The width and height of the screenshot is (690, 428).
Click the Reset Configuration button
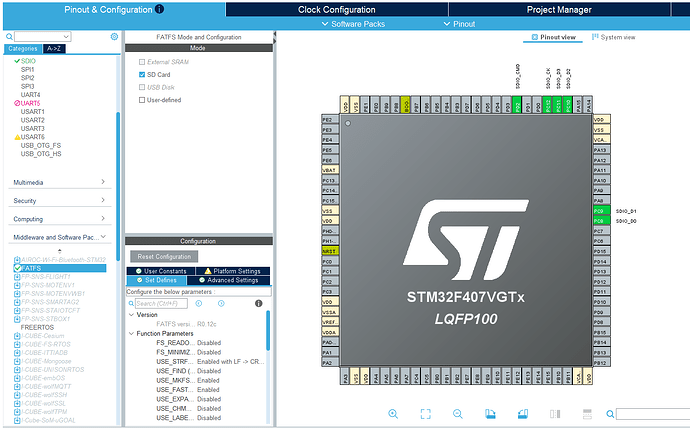point(164,256)
